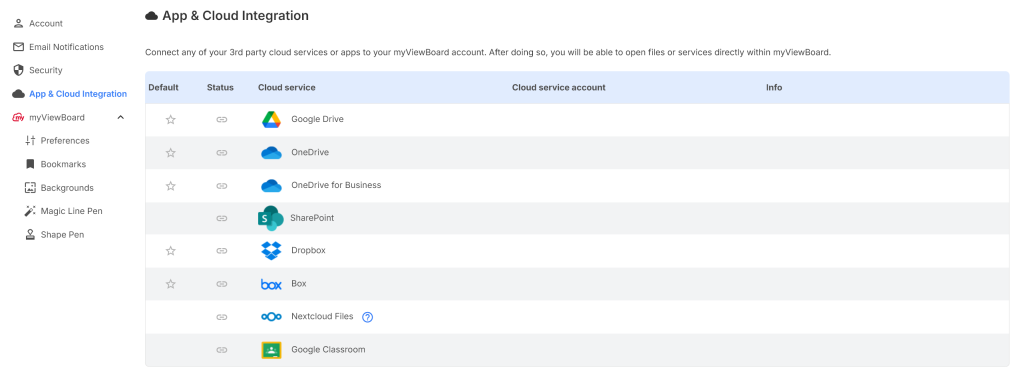Open the myViewBoard menu label

[57, 118]
